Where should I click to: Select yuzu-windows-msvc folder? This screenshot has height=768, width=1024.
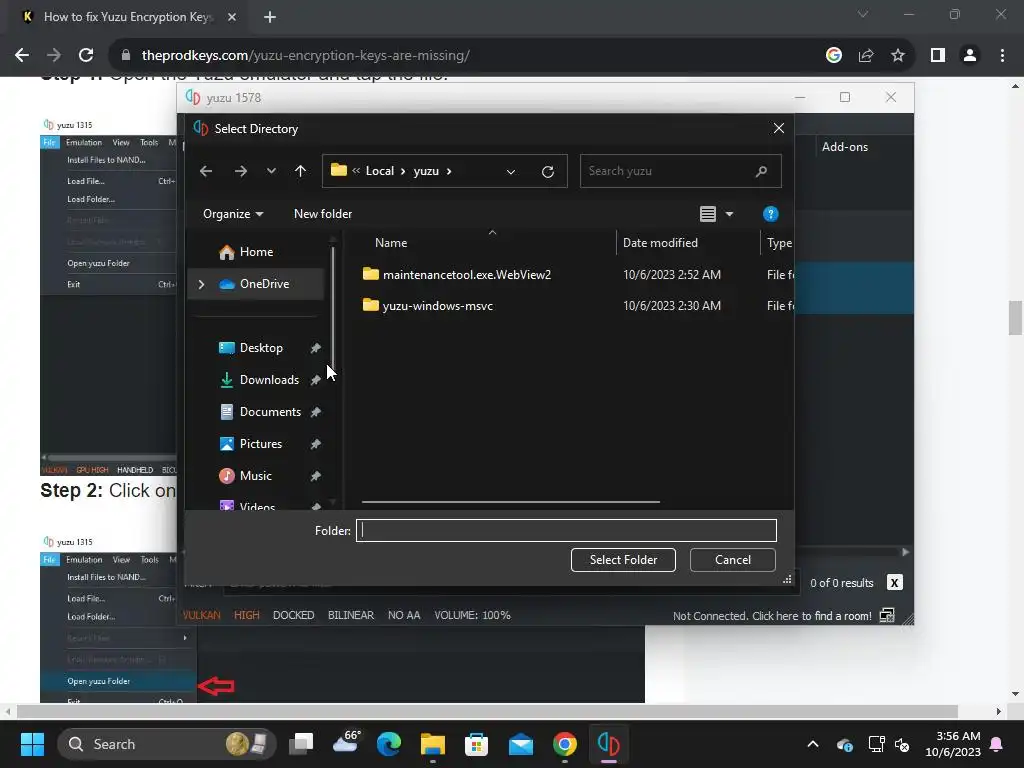pyautogui.click(x=438, y=306)
